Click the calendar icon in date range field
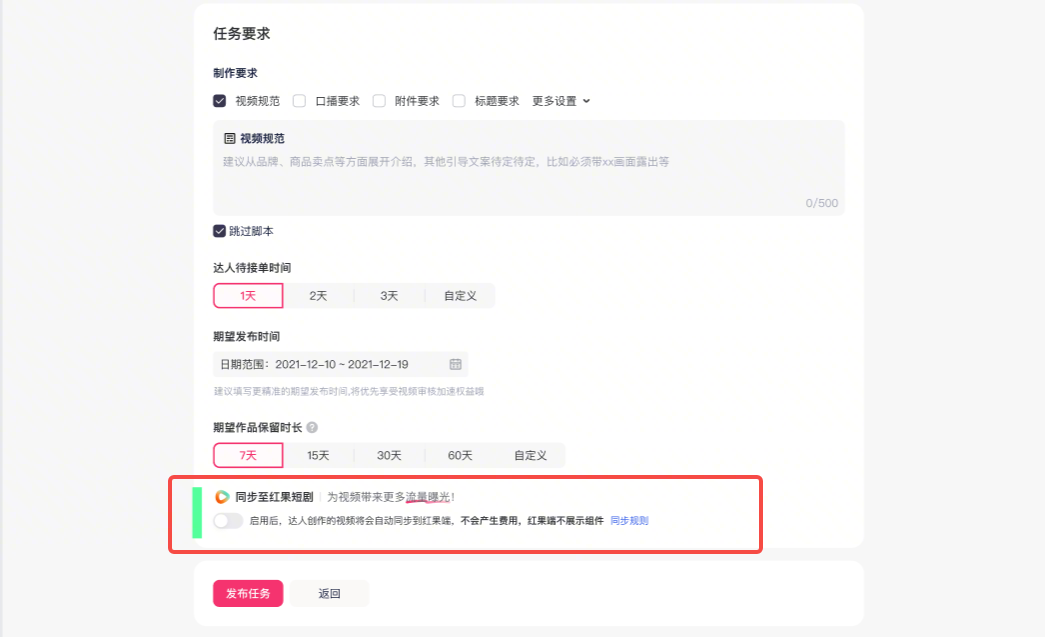 (455, 364)
